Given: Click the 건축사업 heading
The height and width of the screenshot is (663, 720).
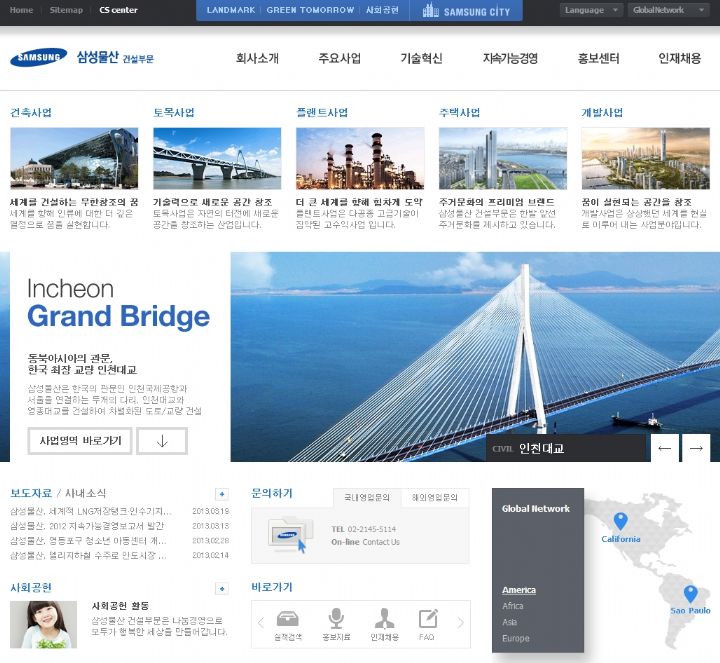Looking at the screenshot, I should point(31,112).
